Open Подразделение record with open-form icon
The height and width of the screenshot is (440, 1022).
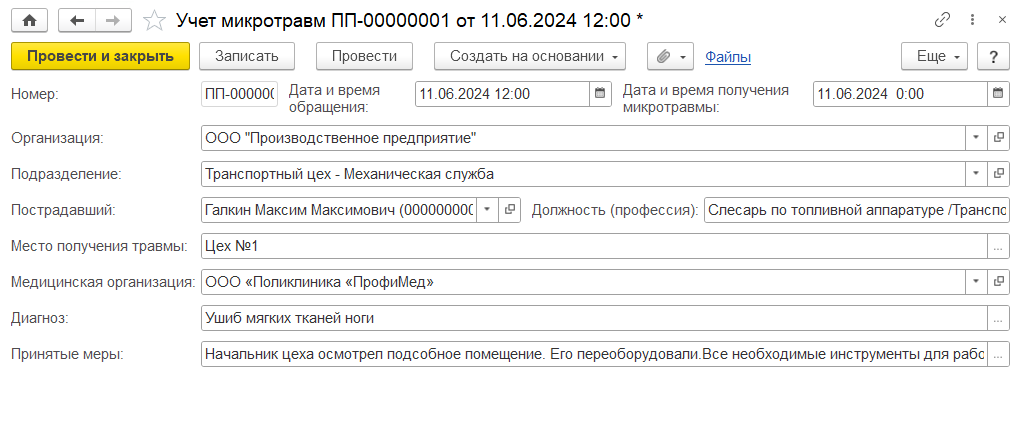tap(997, 174)
